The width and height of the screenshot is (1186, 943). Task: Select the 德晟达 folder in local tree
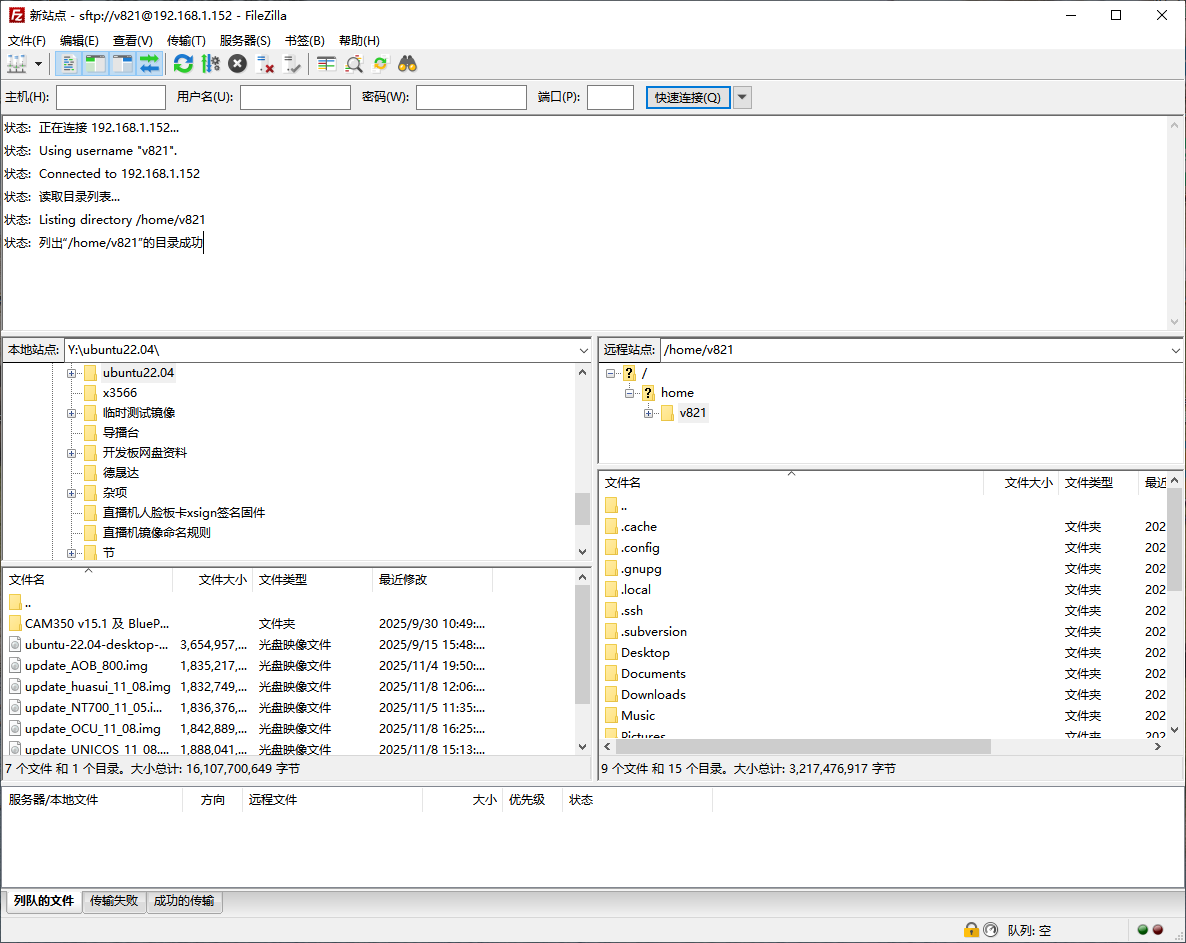click(x=121, y=473)
